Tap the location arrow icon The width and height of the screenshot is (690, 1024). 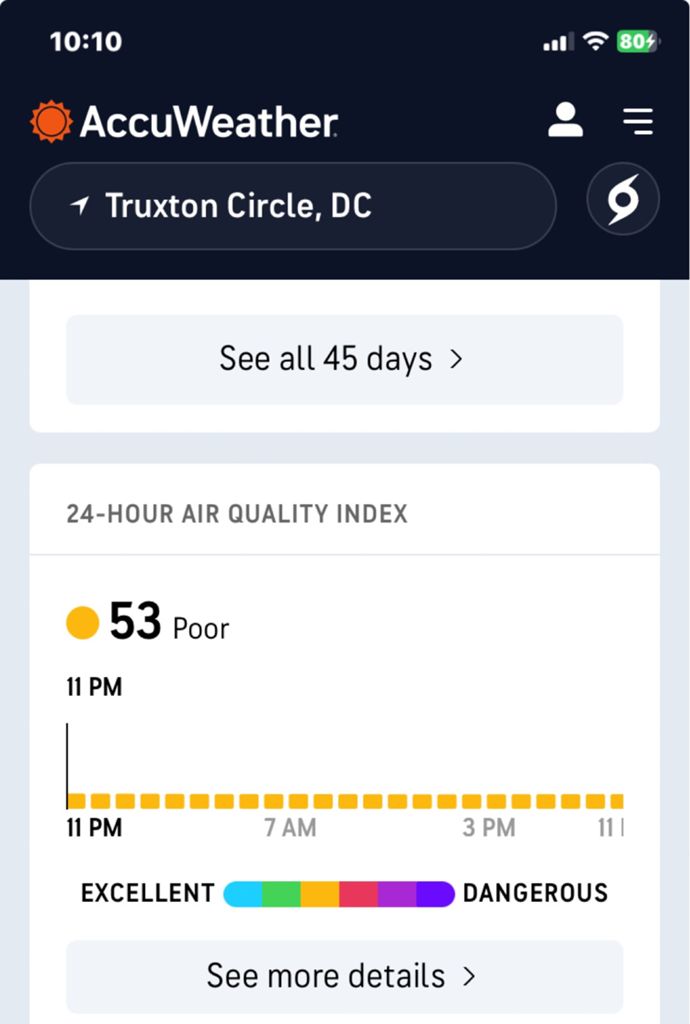[x=80, y=206]
